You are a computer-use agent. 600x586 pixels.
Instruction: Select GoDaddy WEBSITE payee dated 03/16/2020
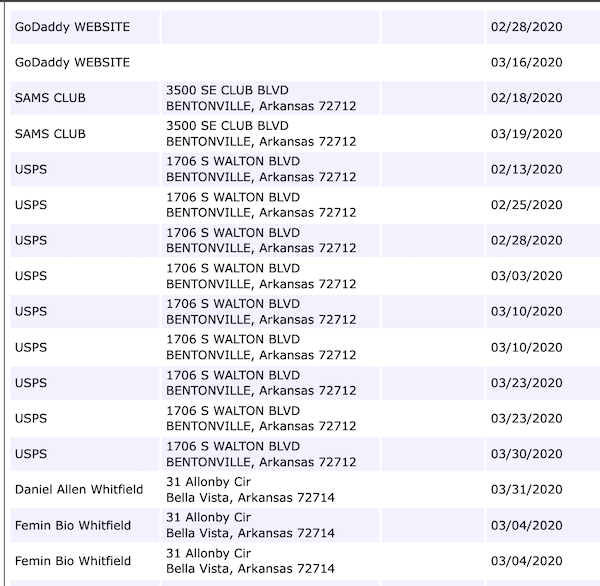point(72,62)
